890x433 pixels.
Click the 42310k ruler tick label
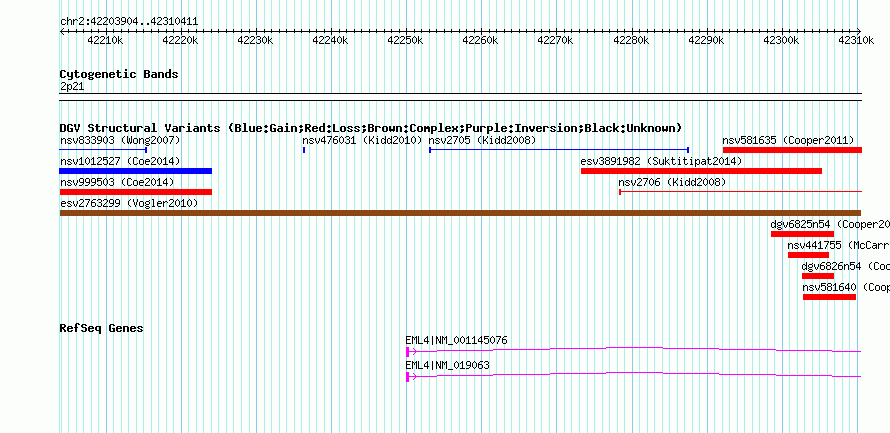tap(855, 40)
